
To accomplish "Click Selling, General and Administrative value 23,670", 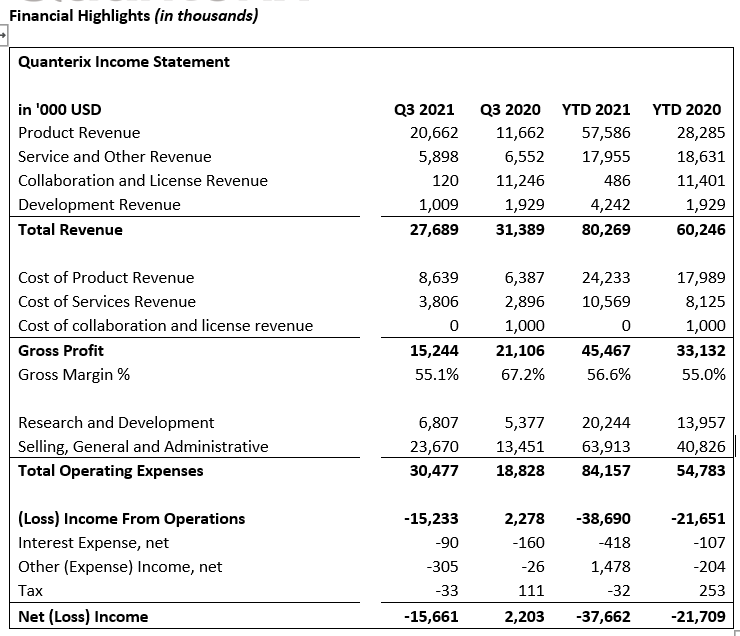I will [434, 446].
